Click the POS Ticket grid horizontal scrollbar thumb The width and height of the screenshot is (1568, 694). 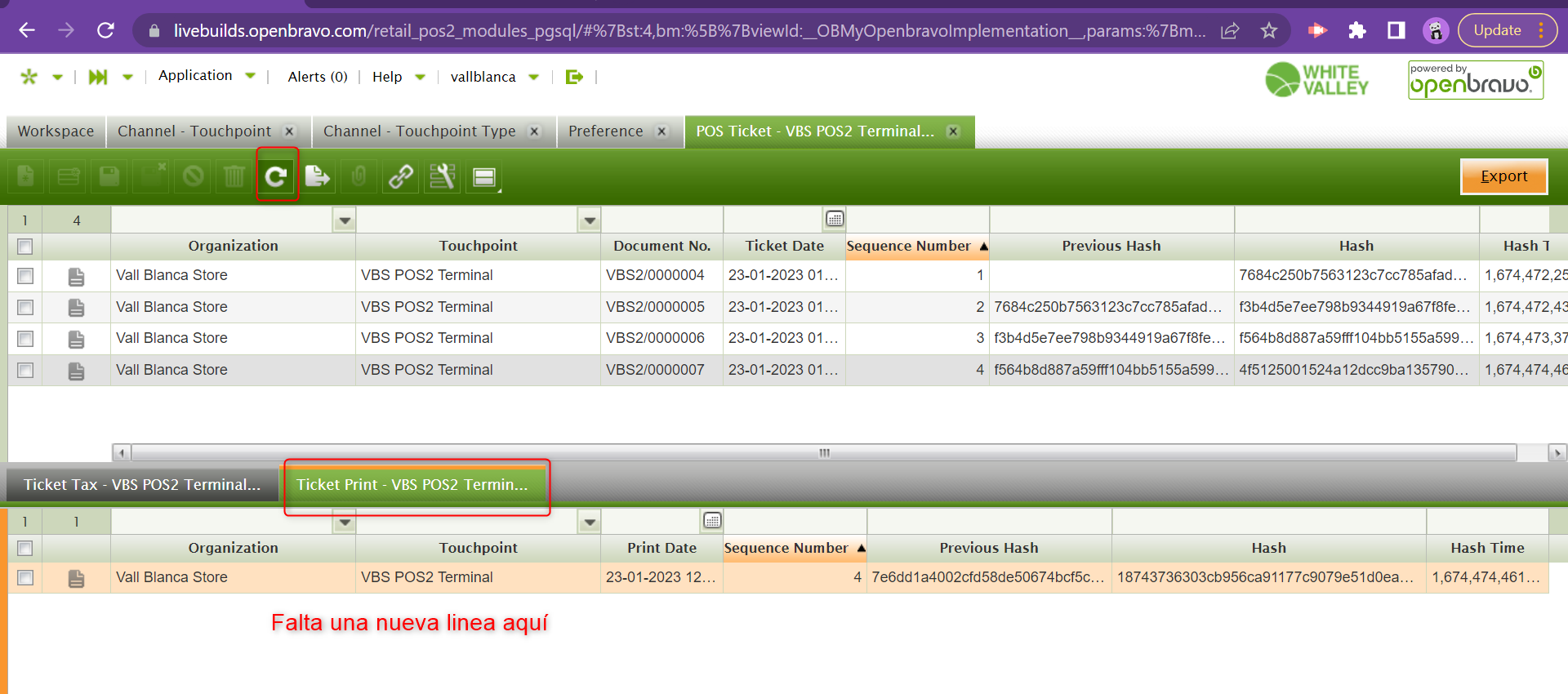point(824,452)
